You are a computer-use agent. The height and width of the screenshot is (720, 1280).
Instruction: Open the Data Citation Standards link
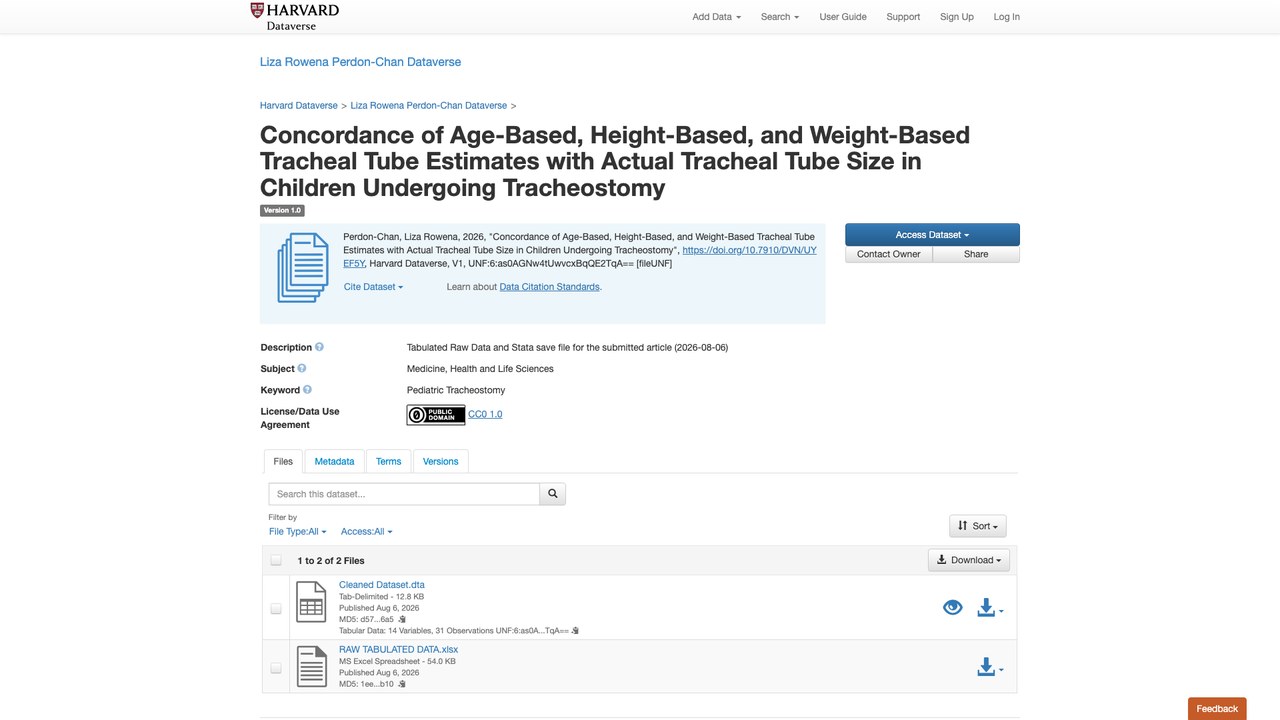550,287
